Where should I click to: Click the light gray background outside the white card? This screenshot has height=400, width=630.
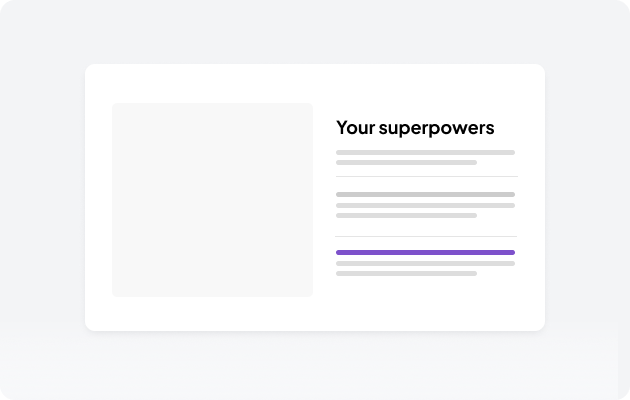(x=40, y=200)
